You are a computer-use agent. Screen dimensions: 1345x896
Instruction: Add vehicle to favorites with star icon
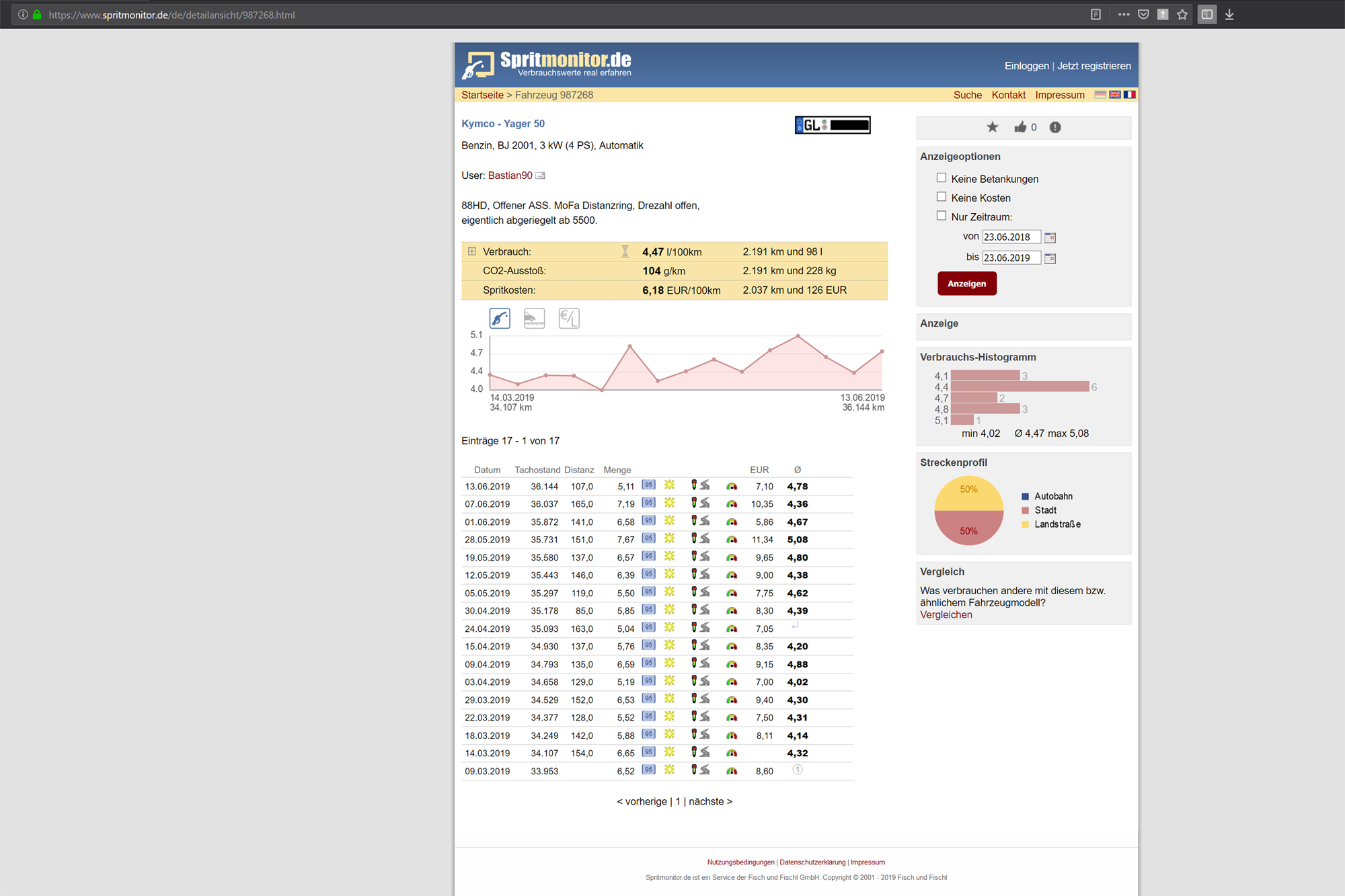coord(993,127)
